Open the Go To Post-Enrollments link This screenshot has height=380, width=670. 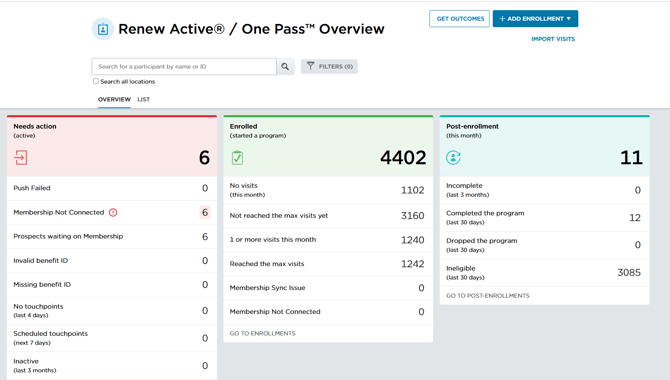(488, 296)
